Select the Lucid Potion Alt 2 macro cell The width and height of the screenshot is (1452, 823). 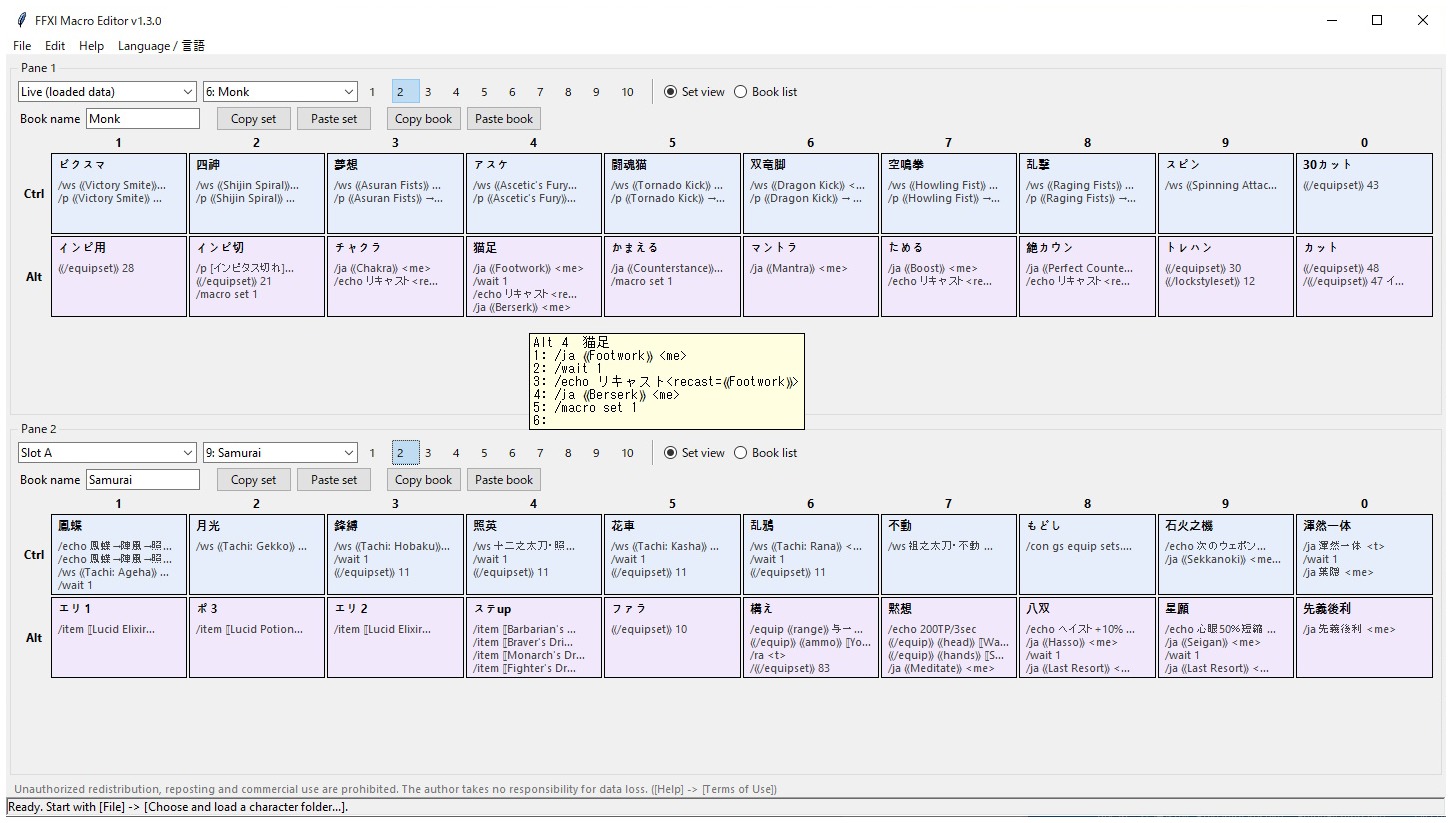(257, 638)
